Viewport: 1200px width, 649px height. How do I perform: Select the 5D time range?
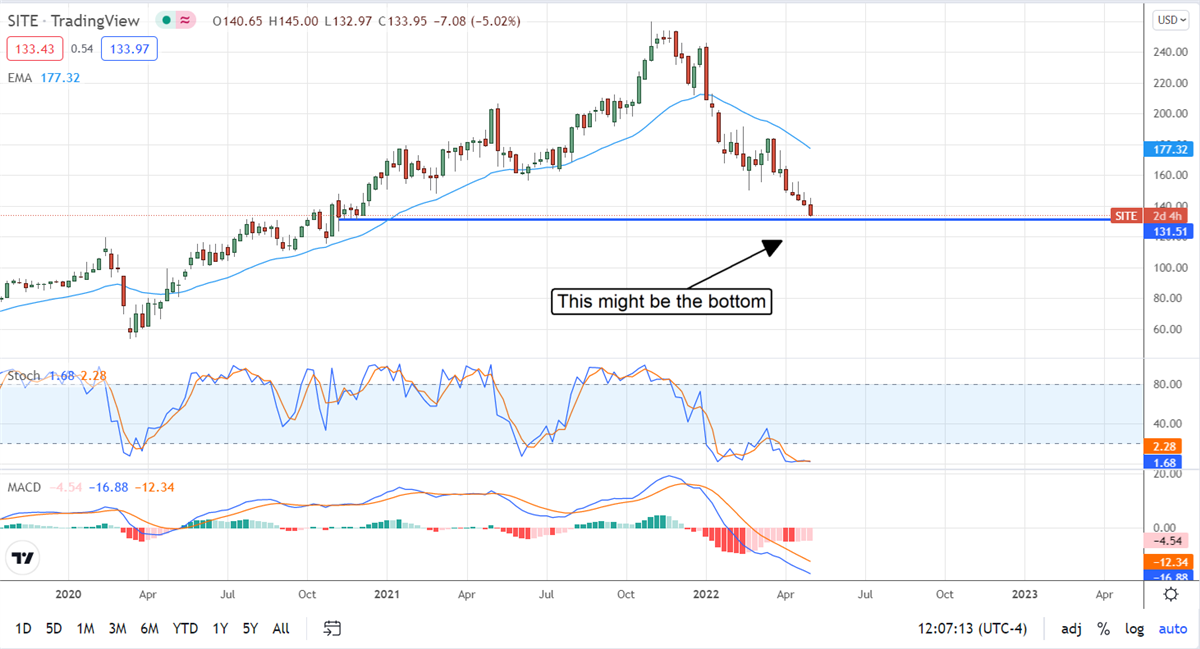tap(54, 628)
